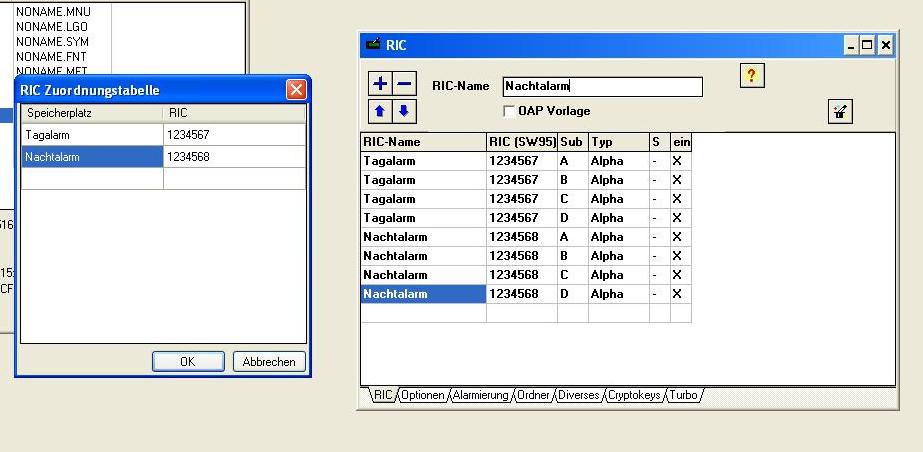The height and width of the screenshot is (452, 923).
Task: Move RIC entry up with arrow
Action: 381,111
